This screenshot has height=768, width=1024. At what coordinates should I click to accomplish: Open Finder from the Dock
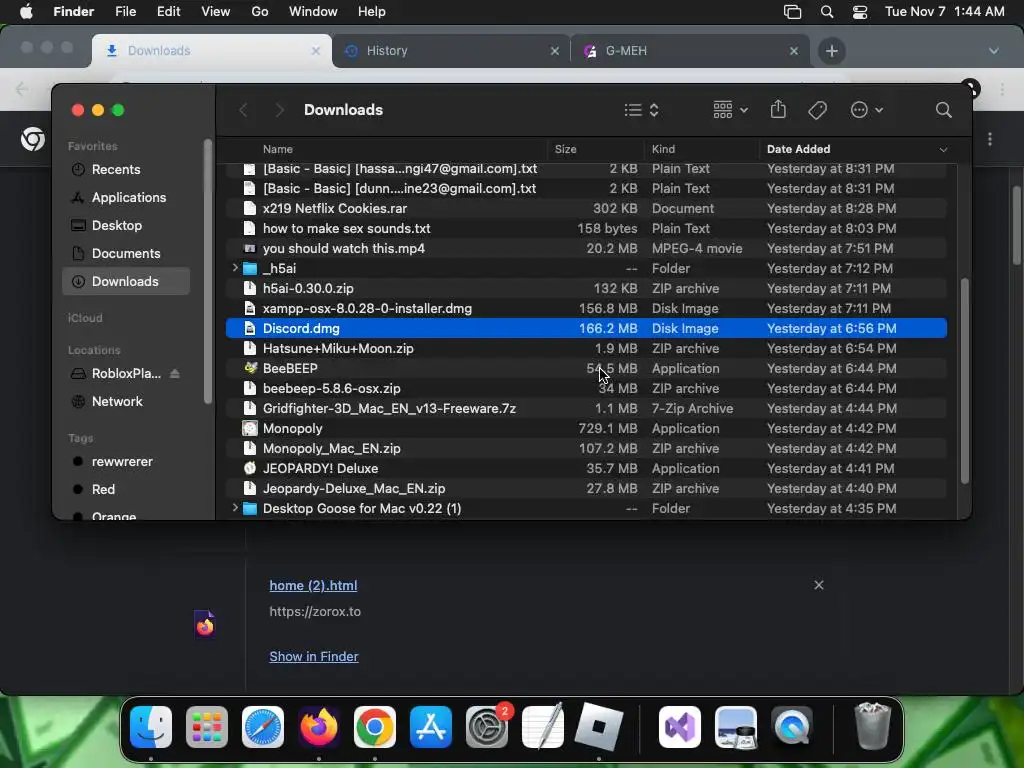[x=151, y=727]
